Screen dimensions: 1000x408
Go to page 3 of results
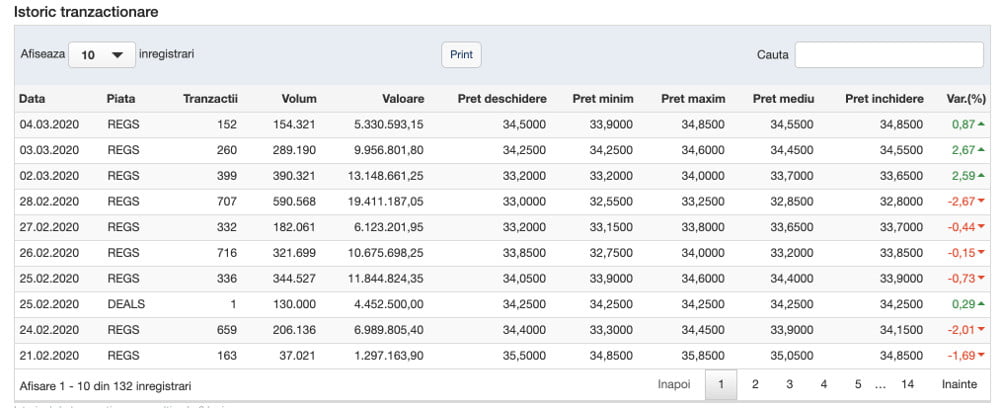click(x=789, y=384)
